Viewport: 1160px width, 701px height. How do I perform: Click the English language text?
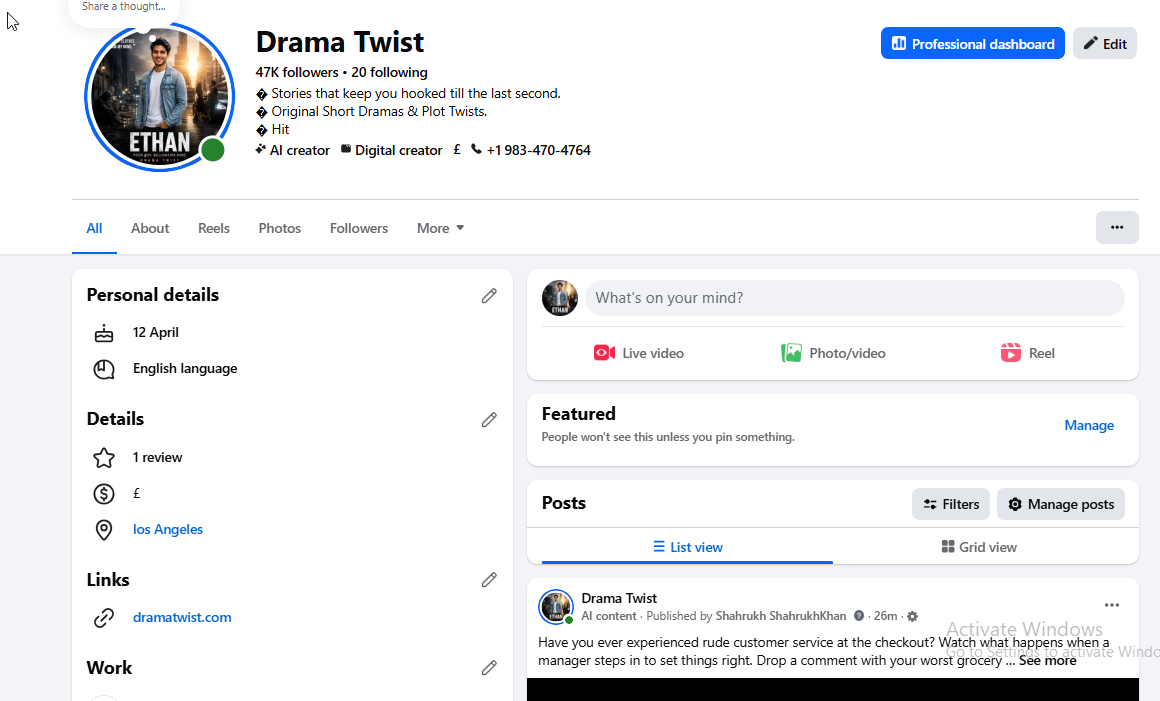(x=185, y=368)
